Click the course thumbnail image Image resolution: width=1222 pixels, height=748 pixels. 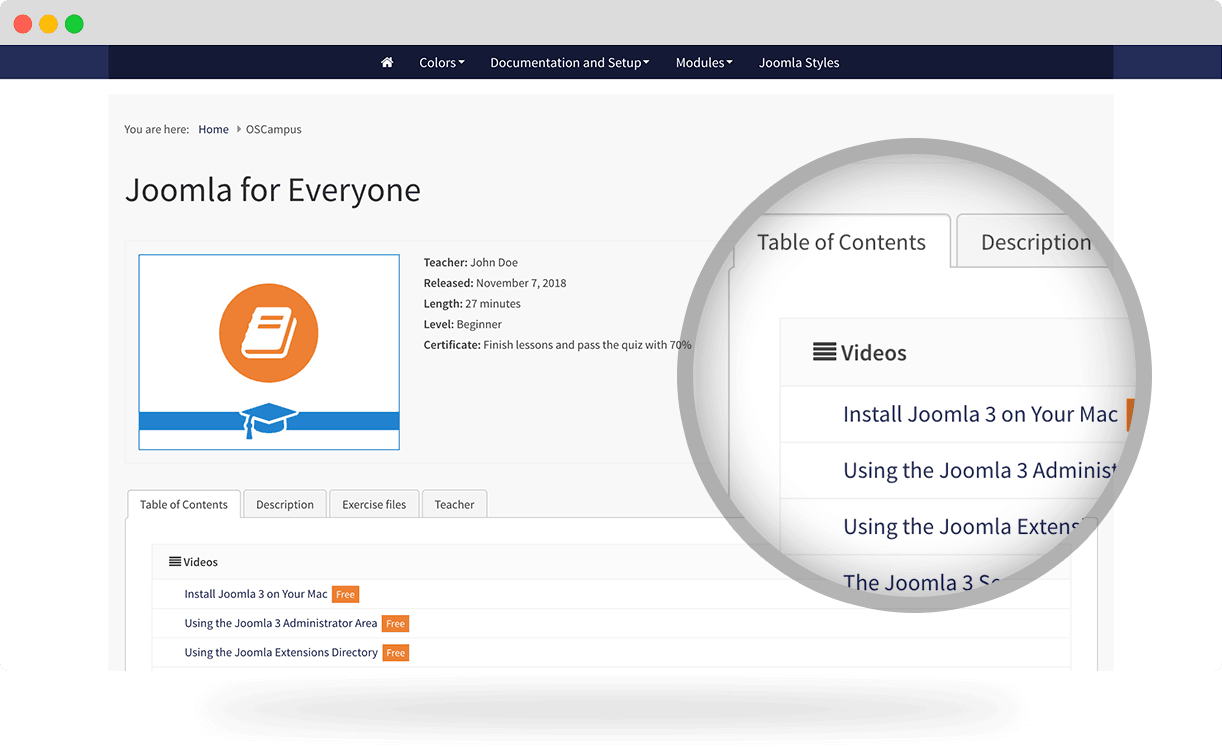[269, 352]
